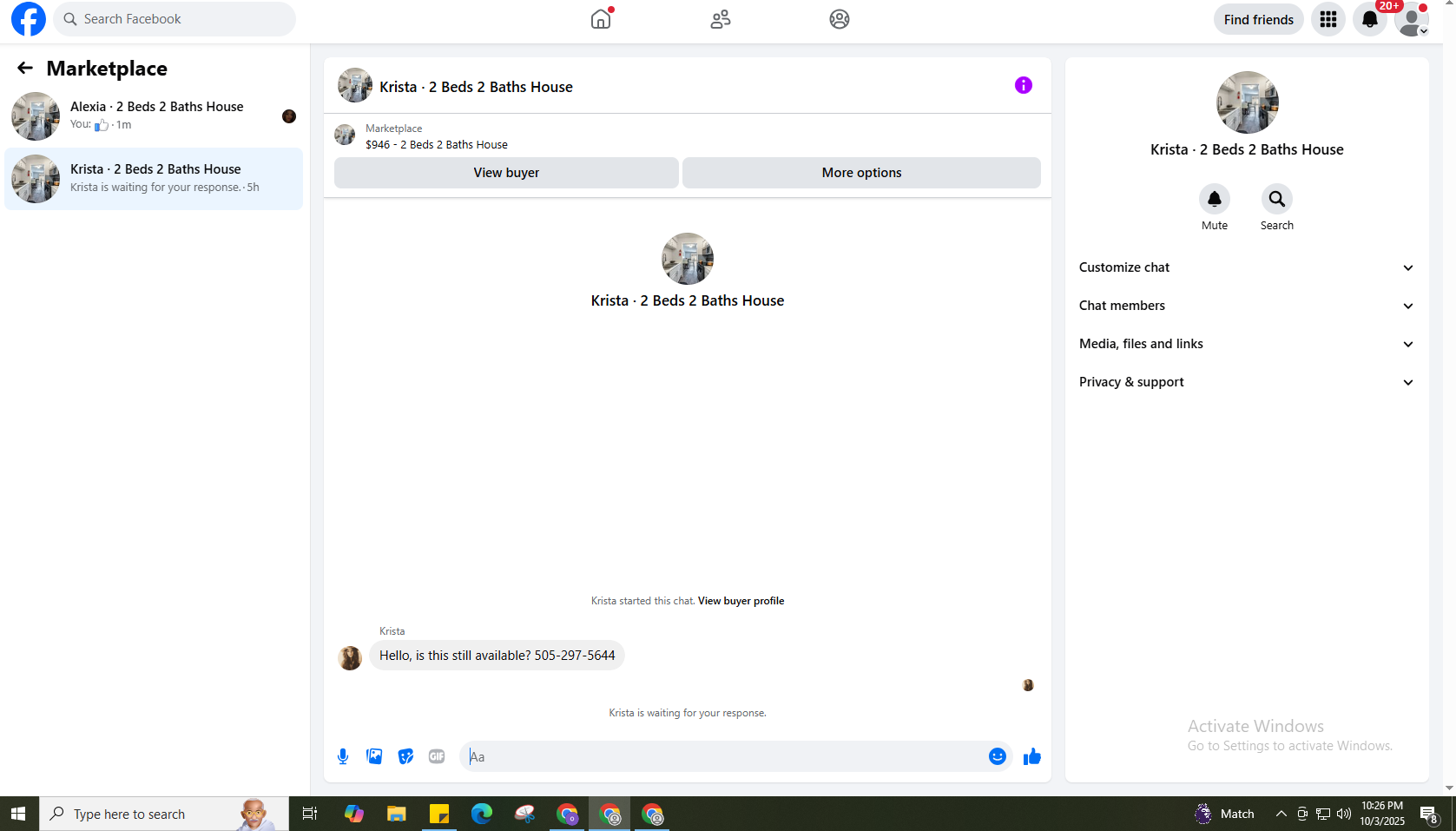Open Microsoft Edge from the taskbar
1456x831 pixels.
click(x=482, y=814)
